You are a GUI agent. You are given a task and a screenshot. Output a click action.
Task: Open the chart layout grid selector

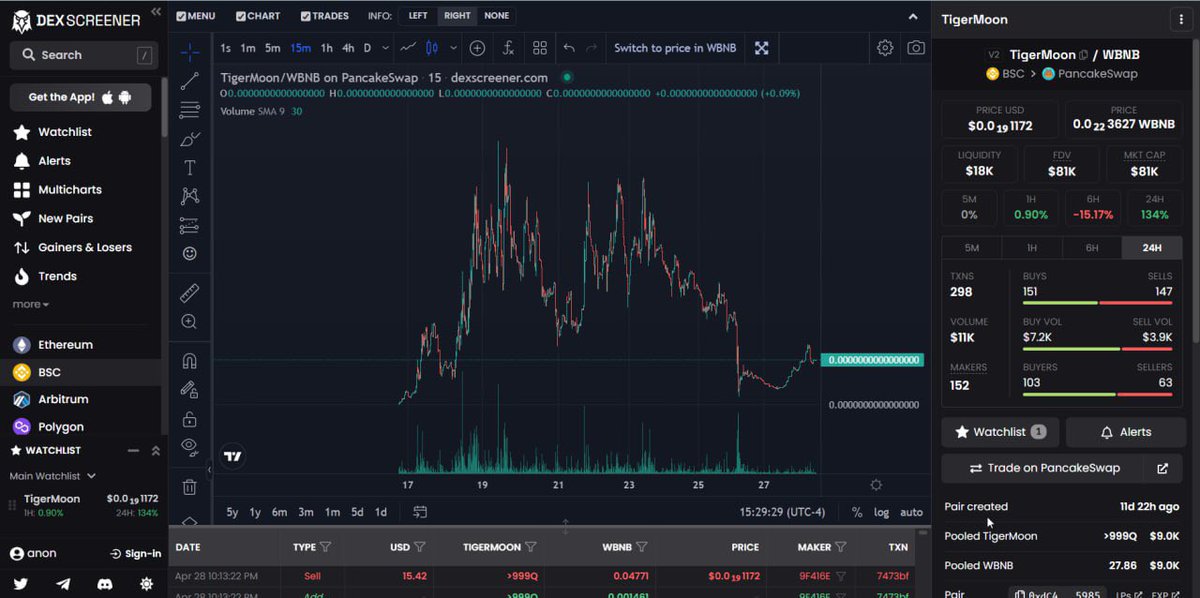(540, 48)
